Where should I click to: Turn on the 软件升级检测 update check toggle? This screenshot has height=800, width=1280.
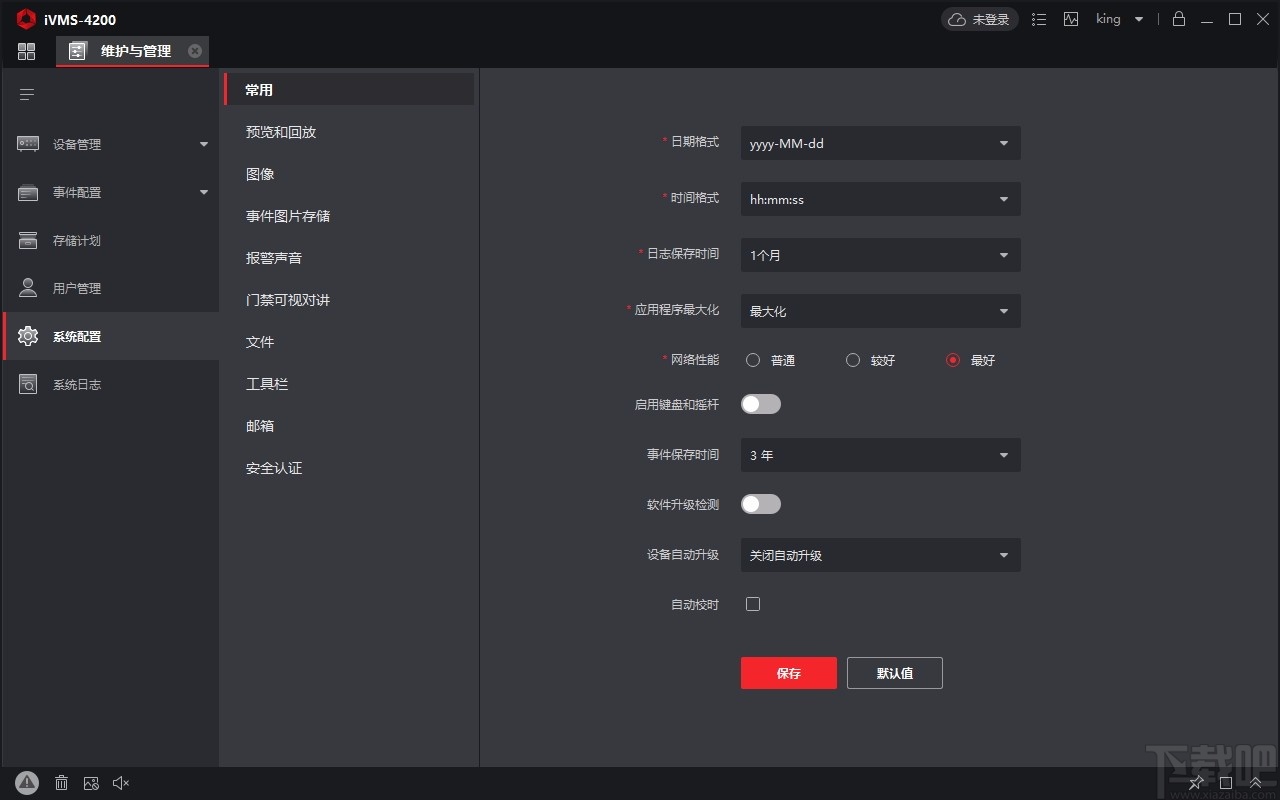pyautogui.click(x=761, y=504)
